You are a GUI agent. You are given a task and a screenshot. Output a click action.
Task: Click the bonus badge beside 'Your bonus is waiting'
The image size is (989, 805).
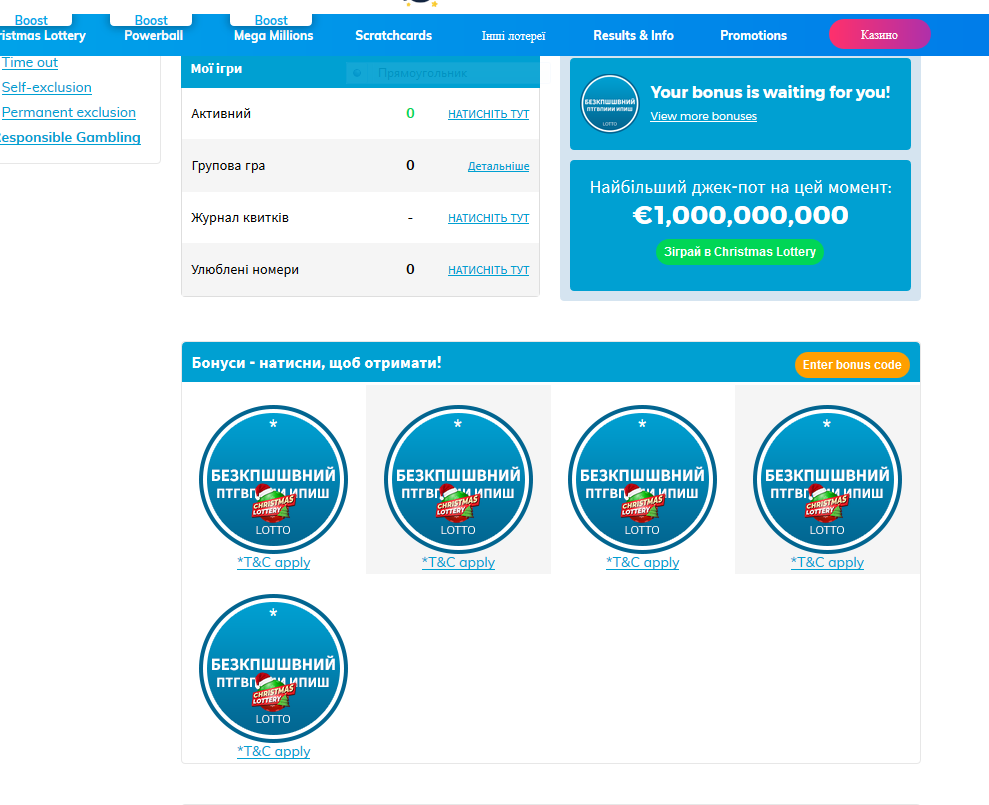[609, 104]
